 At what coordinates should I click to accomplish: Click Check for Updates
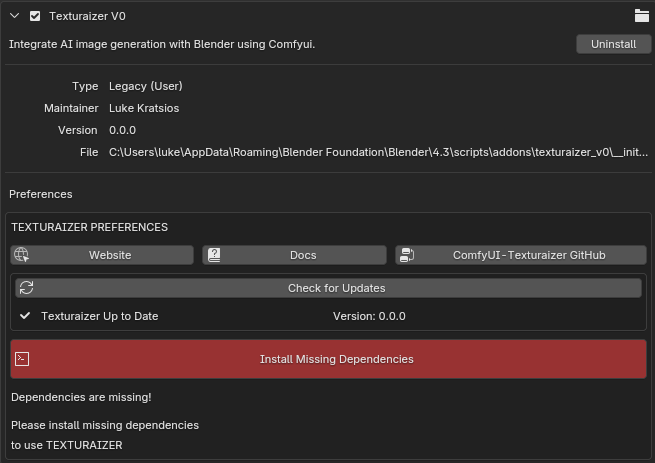(x=328, y=288)
